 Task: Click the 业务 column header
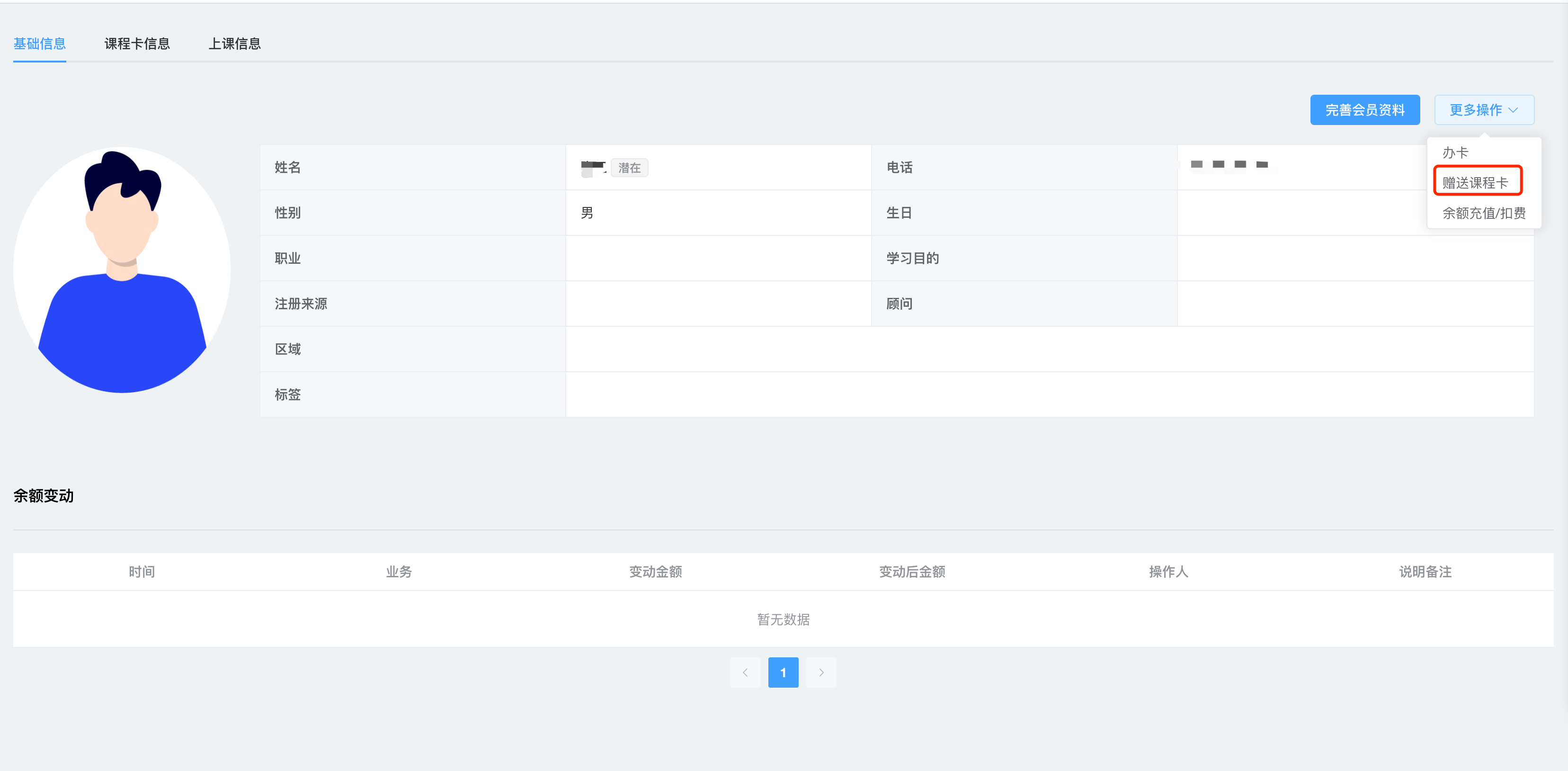pos(399,571)
